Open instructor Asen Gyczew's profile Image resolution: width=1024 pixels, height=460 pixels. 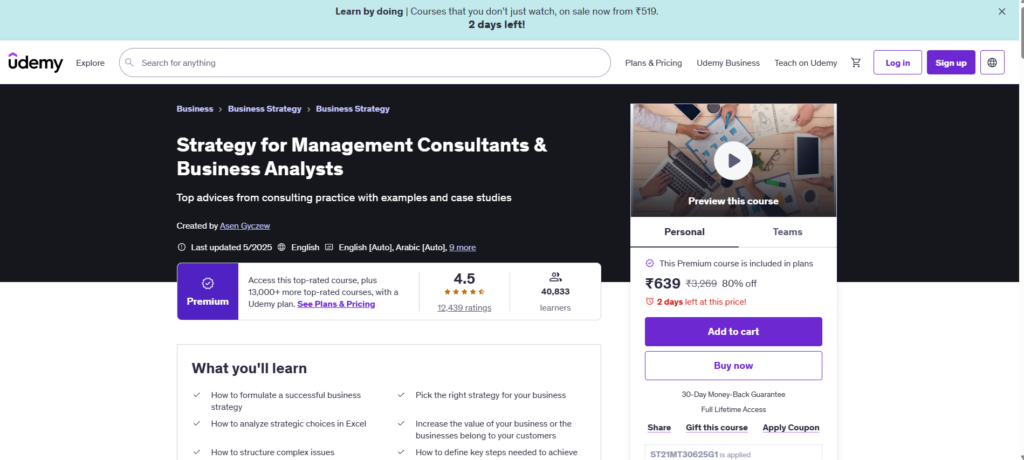point(245,225)
